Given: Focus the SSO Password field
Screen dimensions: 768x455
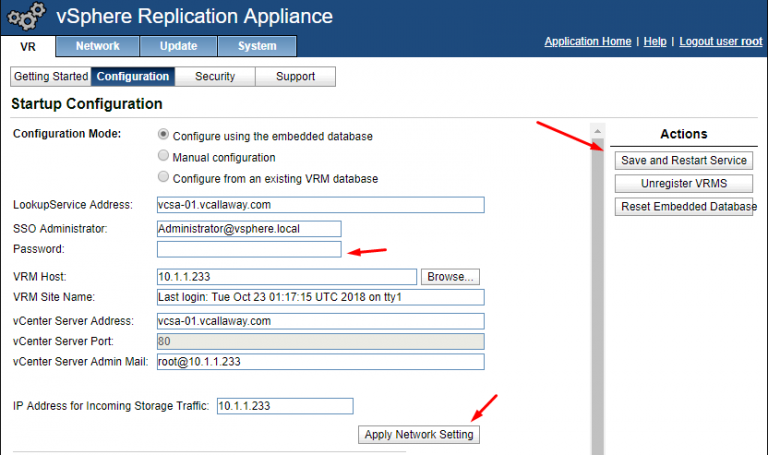Looking at the screenshot, I should (249, 249).
